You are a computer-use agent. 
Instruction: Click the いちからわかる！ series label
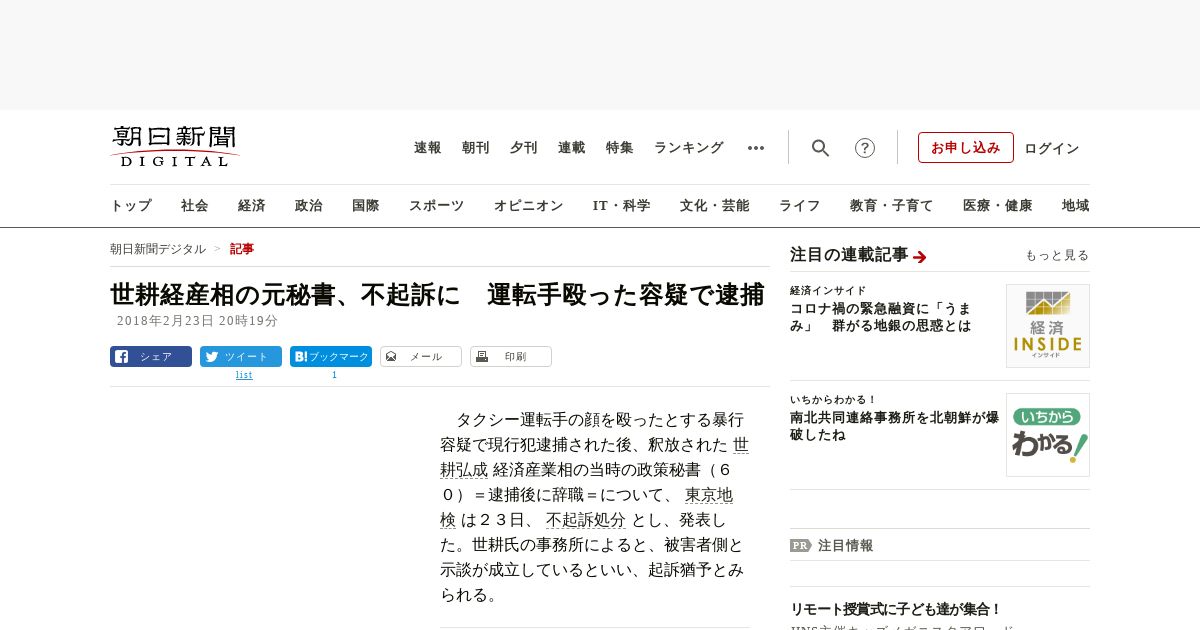tap(833, 400)
